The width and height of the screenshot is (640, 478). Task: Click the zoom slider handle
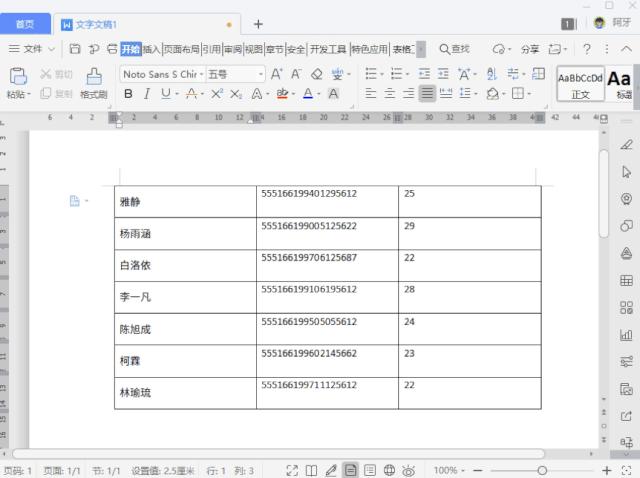point(542,471)
